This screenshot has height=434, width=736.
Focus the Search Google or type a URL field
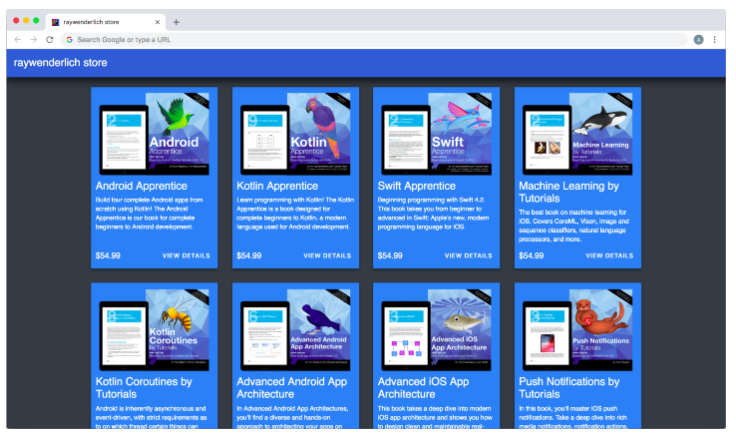tap(374, 40)
